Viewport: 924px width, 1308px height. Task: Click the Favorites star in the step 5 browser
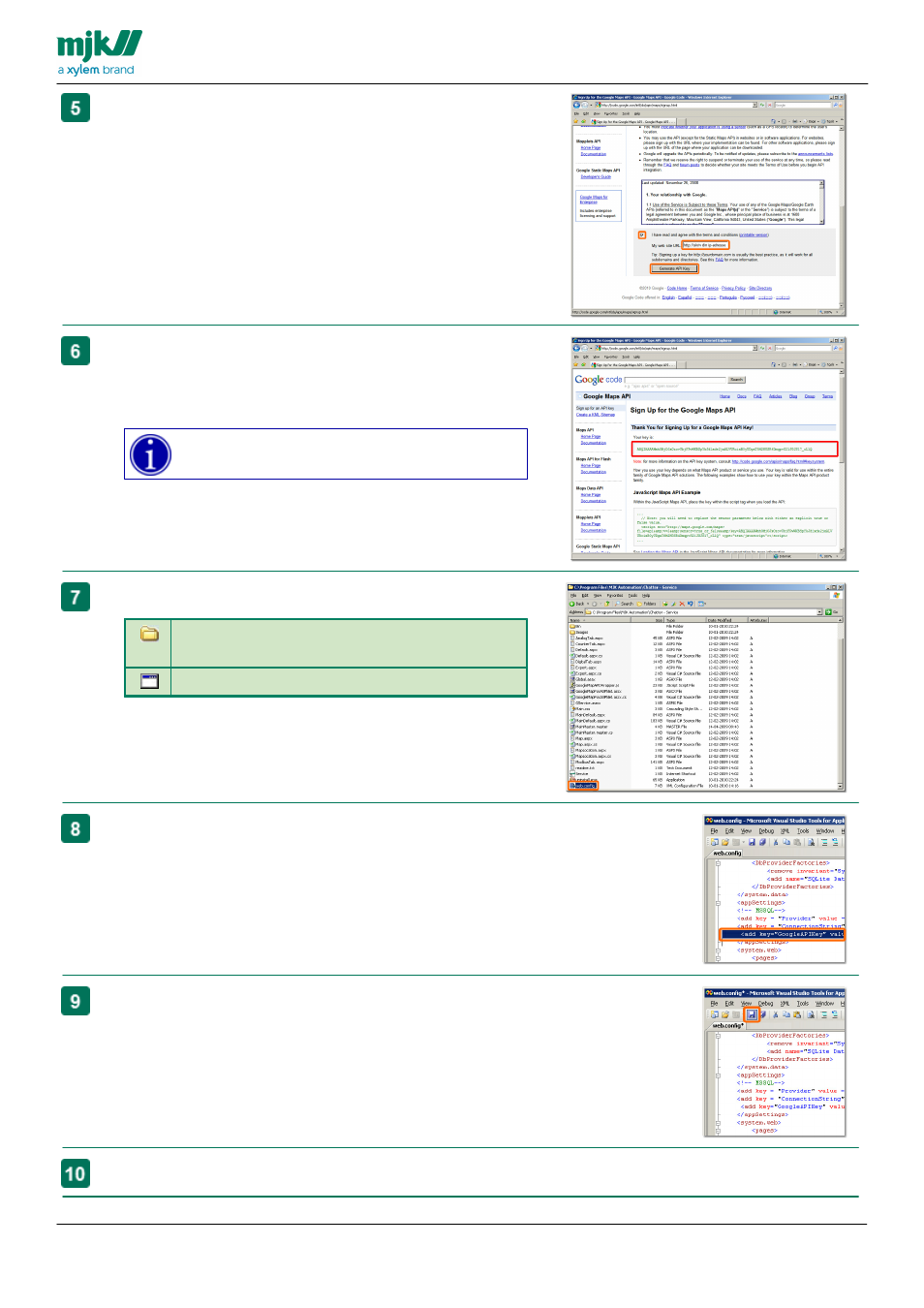pos(577,121)
